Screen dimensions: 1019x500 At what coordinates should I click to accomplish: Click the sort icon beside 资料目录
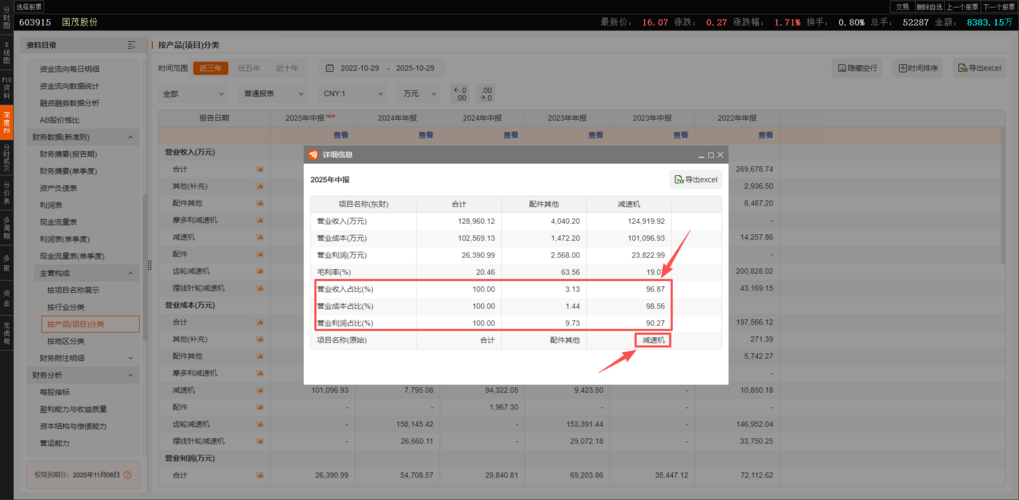point(132,46)
